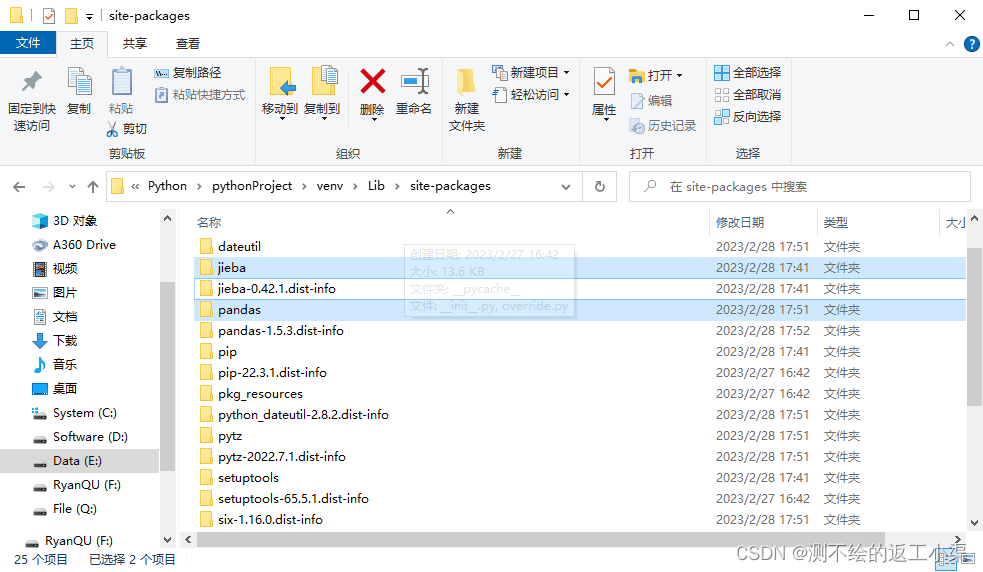Open the Quick Access Toolbar customize dropdown
The image size is (983, 572).
89,16
